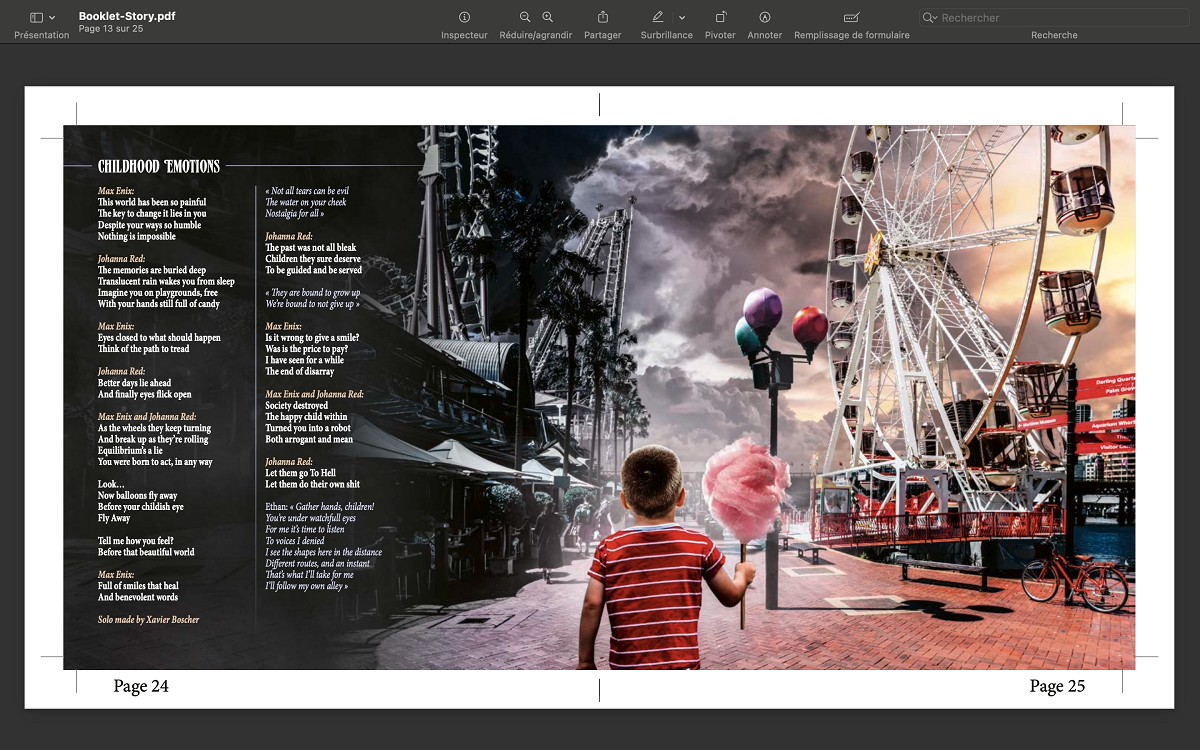Open the Présentation view options chevron

[52, 18]
